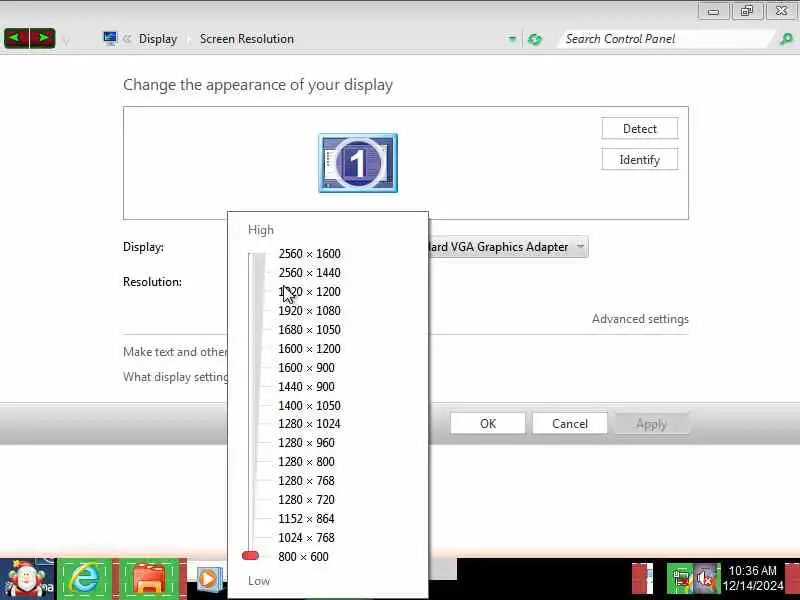Open the 'Make text and other' link

pos(175,352)
